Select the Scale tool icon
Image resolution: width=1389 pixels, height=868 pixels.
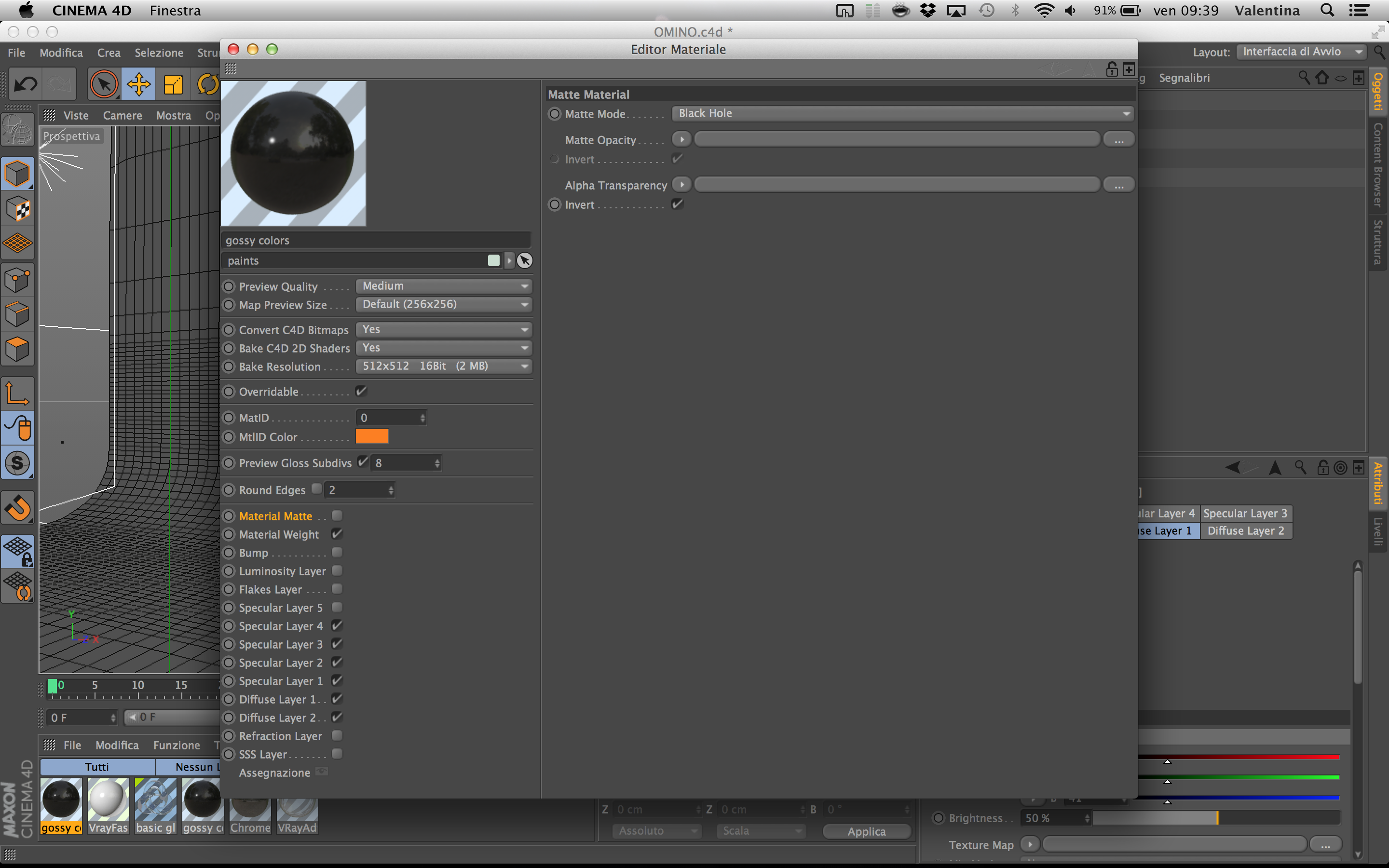pyautogui.click(x=173, y=84)
